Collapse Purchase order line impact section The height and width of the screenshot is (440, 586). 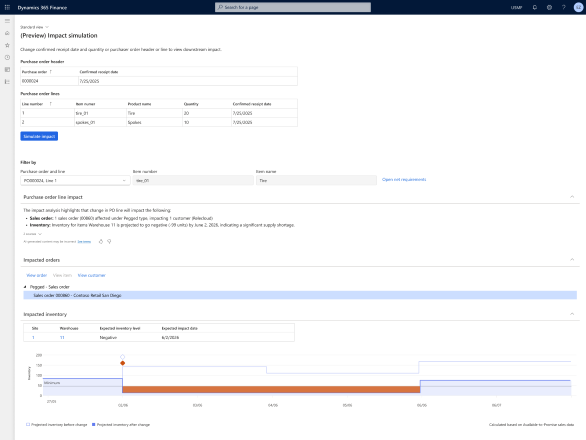pyautogui.click(x=572, y=197)
